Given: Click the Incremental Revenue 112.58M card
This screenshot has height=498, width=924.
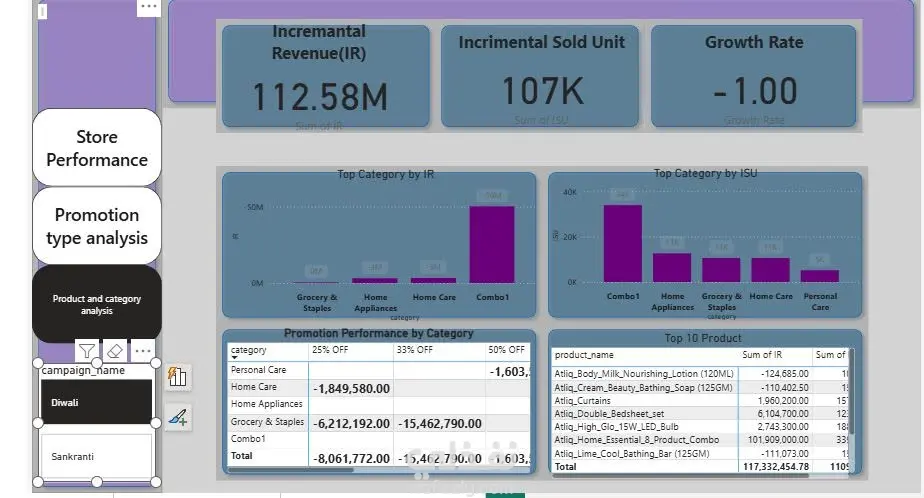Looking at the screenshot, I should 326,75.
